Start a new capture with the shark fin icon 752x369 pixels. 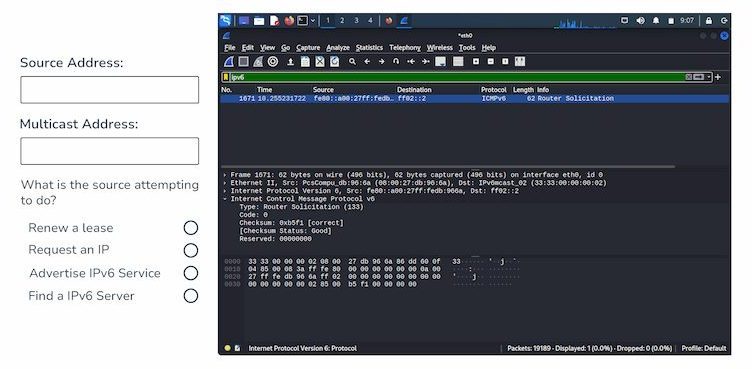(229, 61)
